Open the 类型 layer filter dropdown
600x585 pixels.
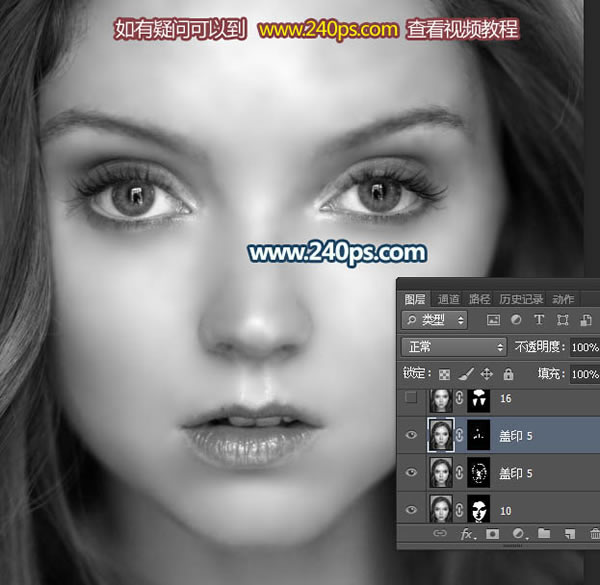coord(434,320)
